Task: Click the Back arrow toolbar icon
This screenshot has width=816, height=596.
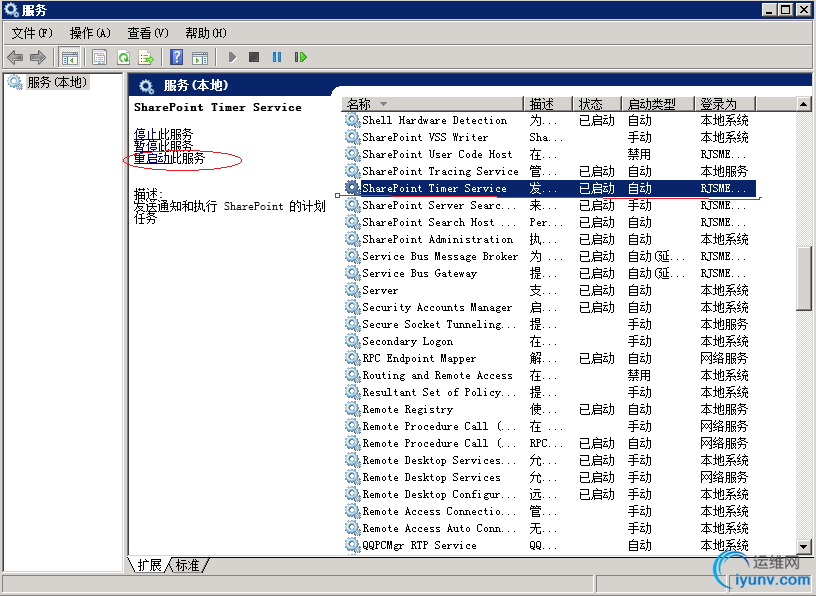Action: pyautogui.click(x=15, y=57)
